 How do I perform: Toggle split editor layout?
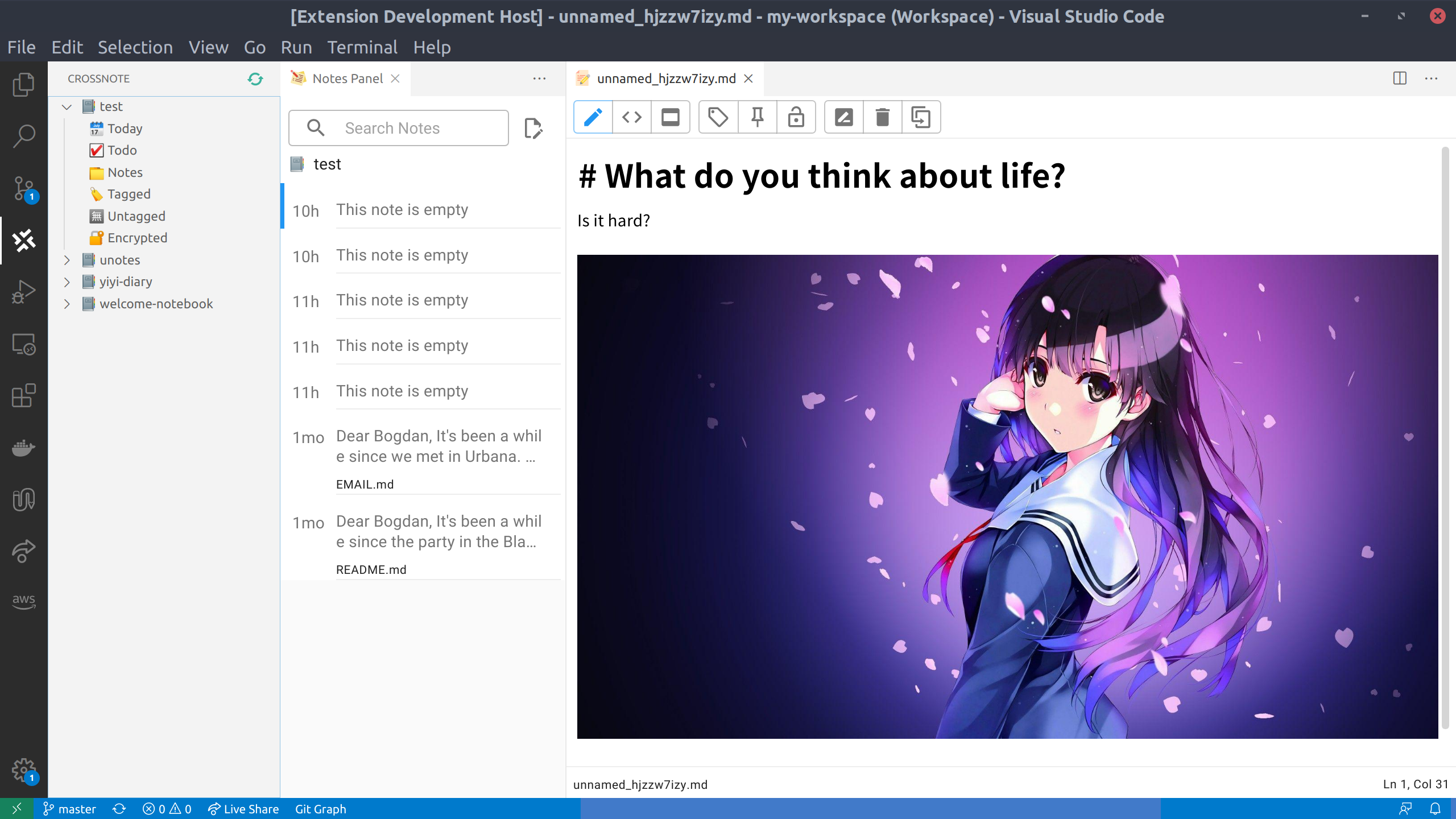(x=1400, y=78)
